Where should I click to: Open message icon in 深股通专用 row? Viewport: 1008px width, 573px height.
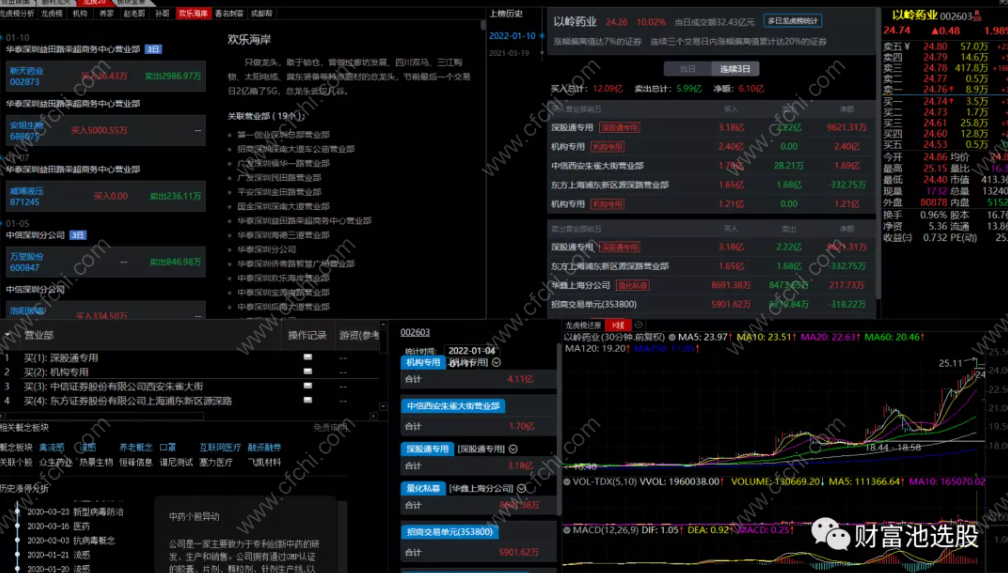(x=307, y=357)
